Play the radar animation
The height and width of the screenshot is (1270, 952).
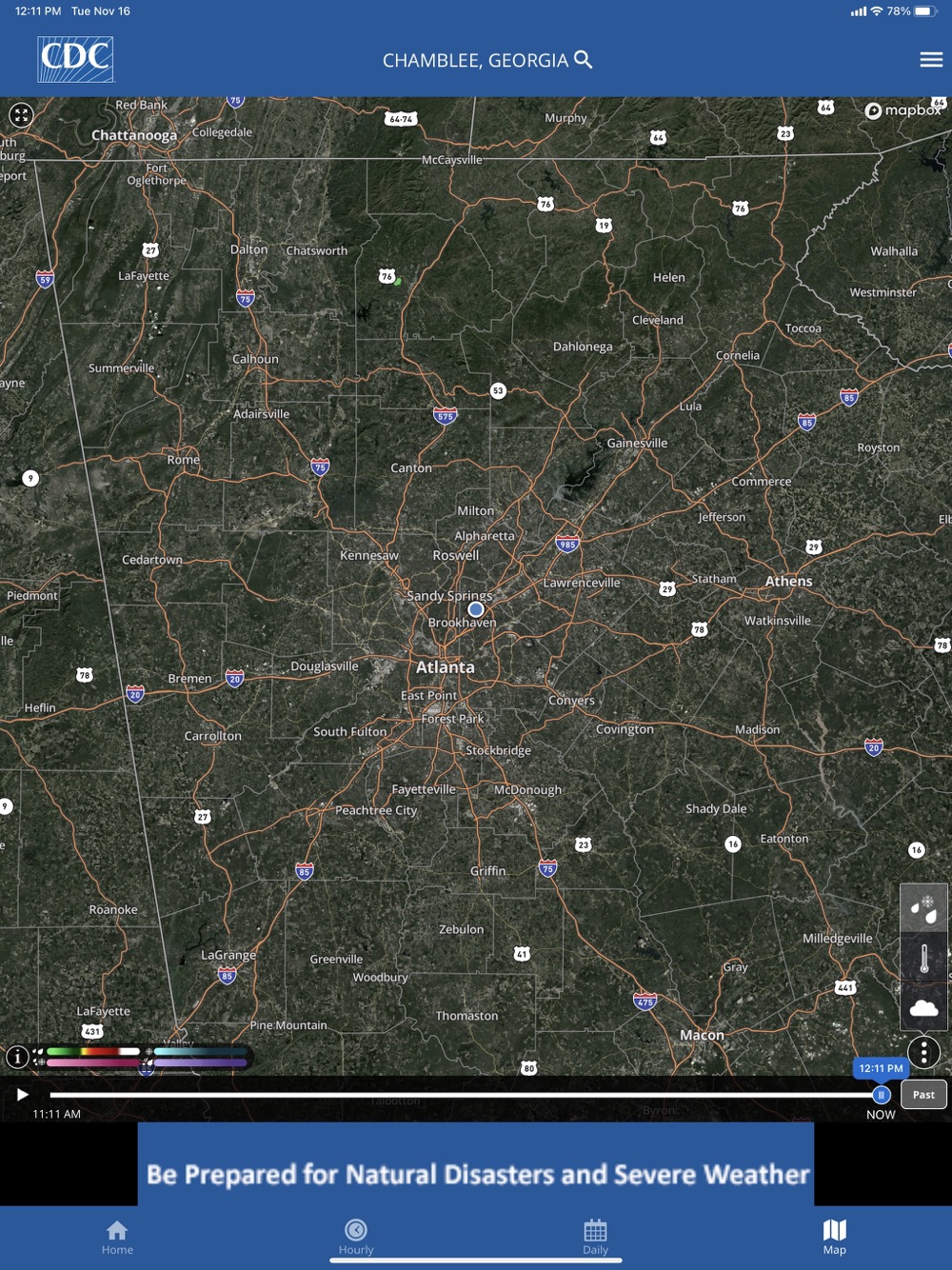22,1095
